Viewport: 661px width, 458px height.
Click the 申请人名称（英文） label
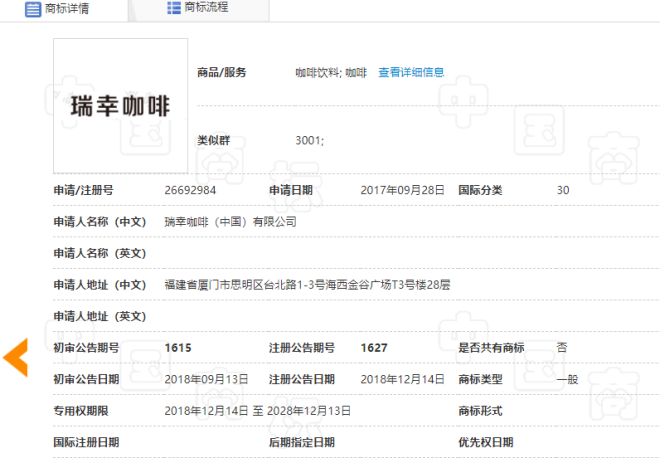99,253
